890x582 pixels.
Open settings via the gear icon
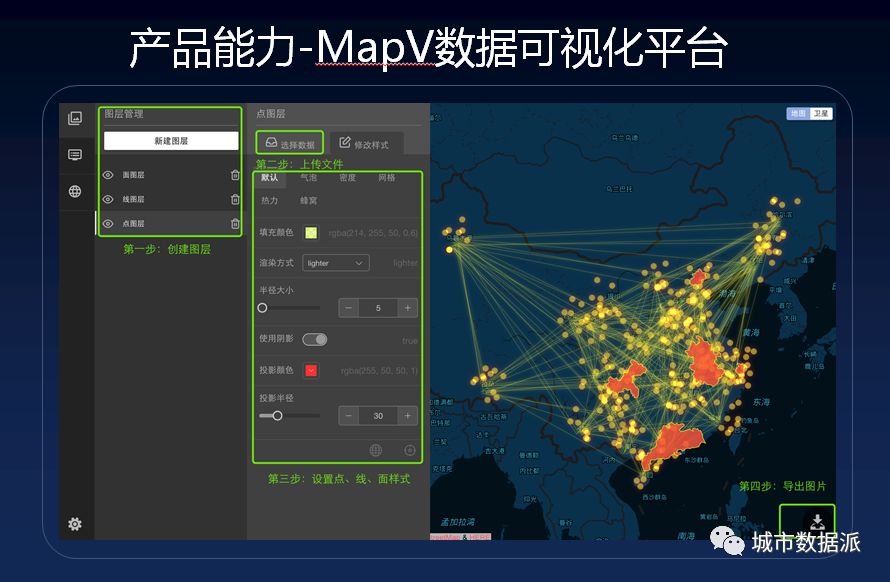pos(75,524)
